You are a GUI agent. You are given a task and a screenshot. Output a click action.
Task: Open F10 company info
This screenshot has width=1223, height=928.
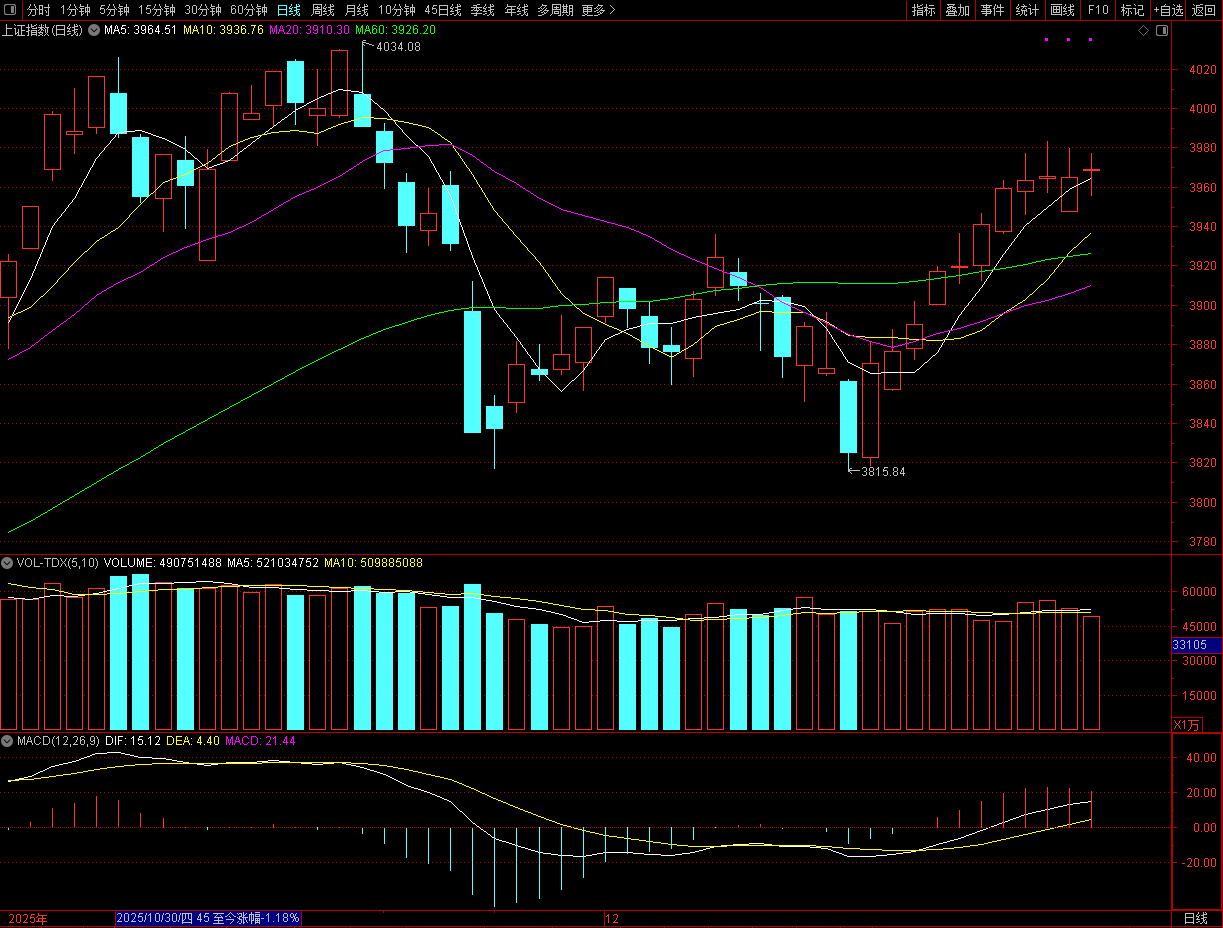(x=1098, y=10)
